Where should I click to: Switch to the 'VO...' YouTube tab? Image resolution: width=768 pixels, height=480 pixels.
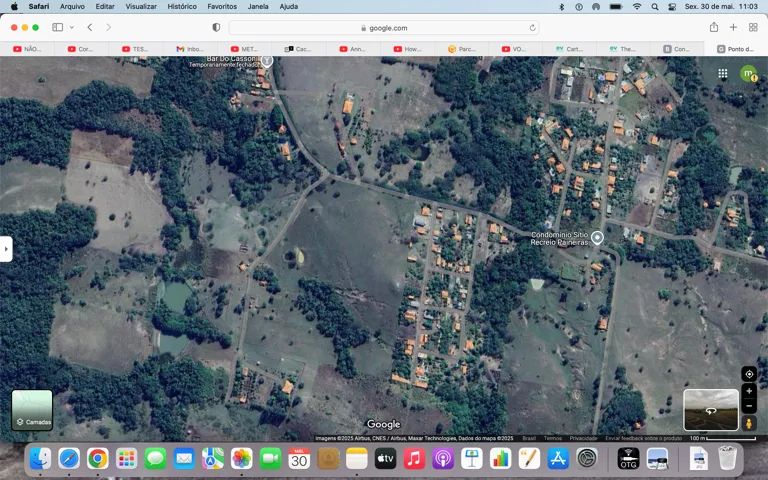[x=515, y=49]
